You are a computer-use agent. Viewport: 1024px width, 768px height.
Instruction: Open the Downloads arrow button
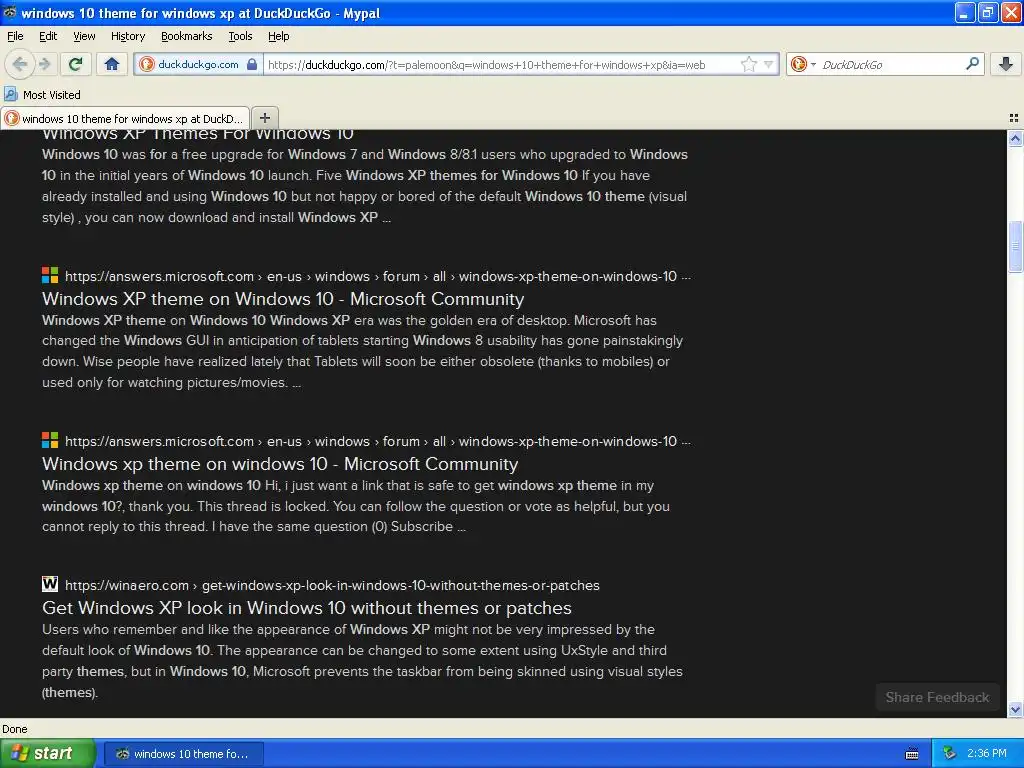tap(1006, 64)
